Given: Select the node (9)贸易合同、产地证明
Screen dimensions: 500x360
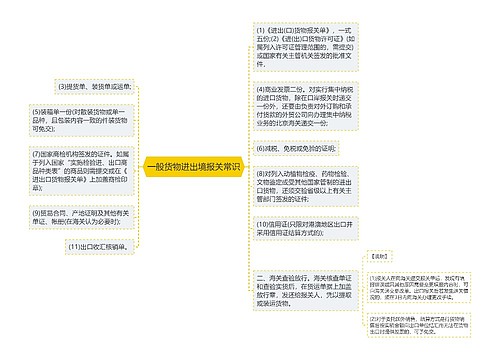Looking at the screenshot, I should pyautogui.click(x=81, y=217).
